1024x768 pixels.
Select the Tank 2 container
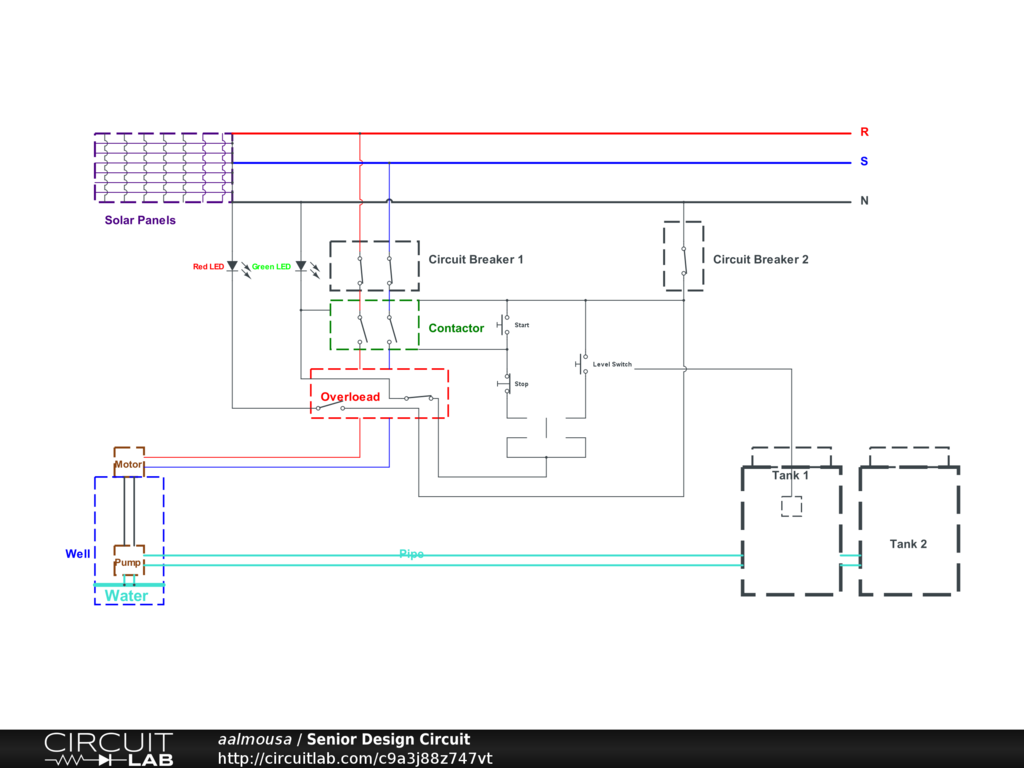point(908,530)
